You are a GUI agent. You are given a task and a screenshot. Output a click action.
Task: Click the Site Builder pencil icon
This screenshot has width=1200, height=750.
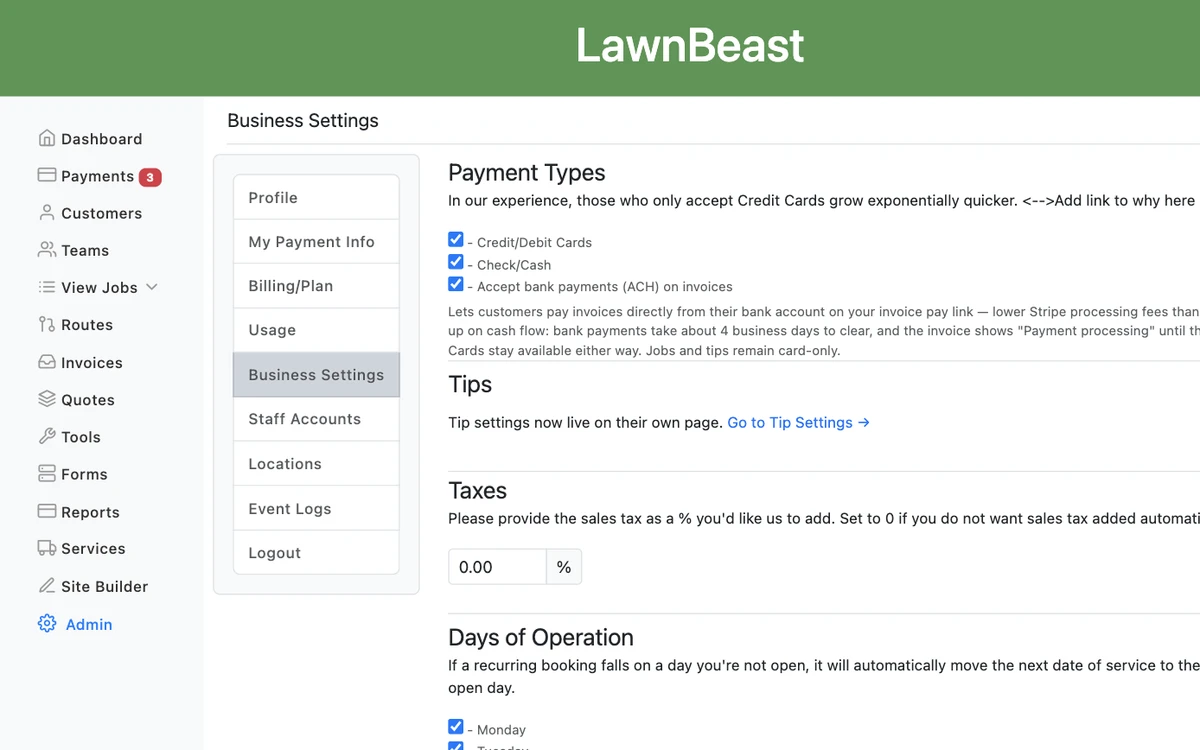coord(46,586)
